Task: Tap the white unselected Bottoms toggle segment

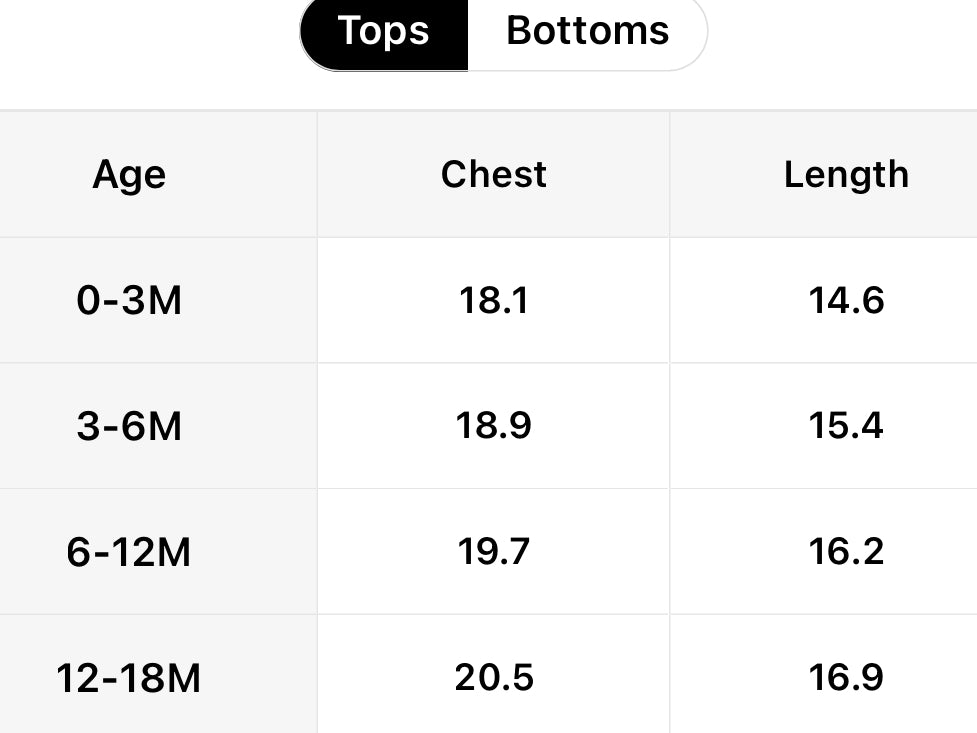Action: point(587,31)
